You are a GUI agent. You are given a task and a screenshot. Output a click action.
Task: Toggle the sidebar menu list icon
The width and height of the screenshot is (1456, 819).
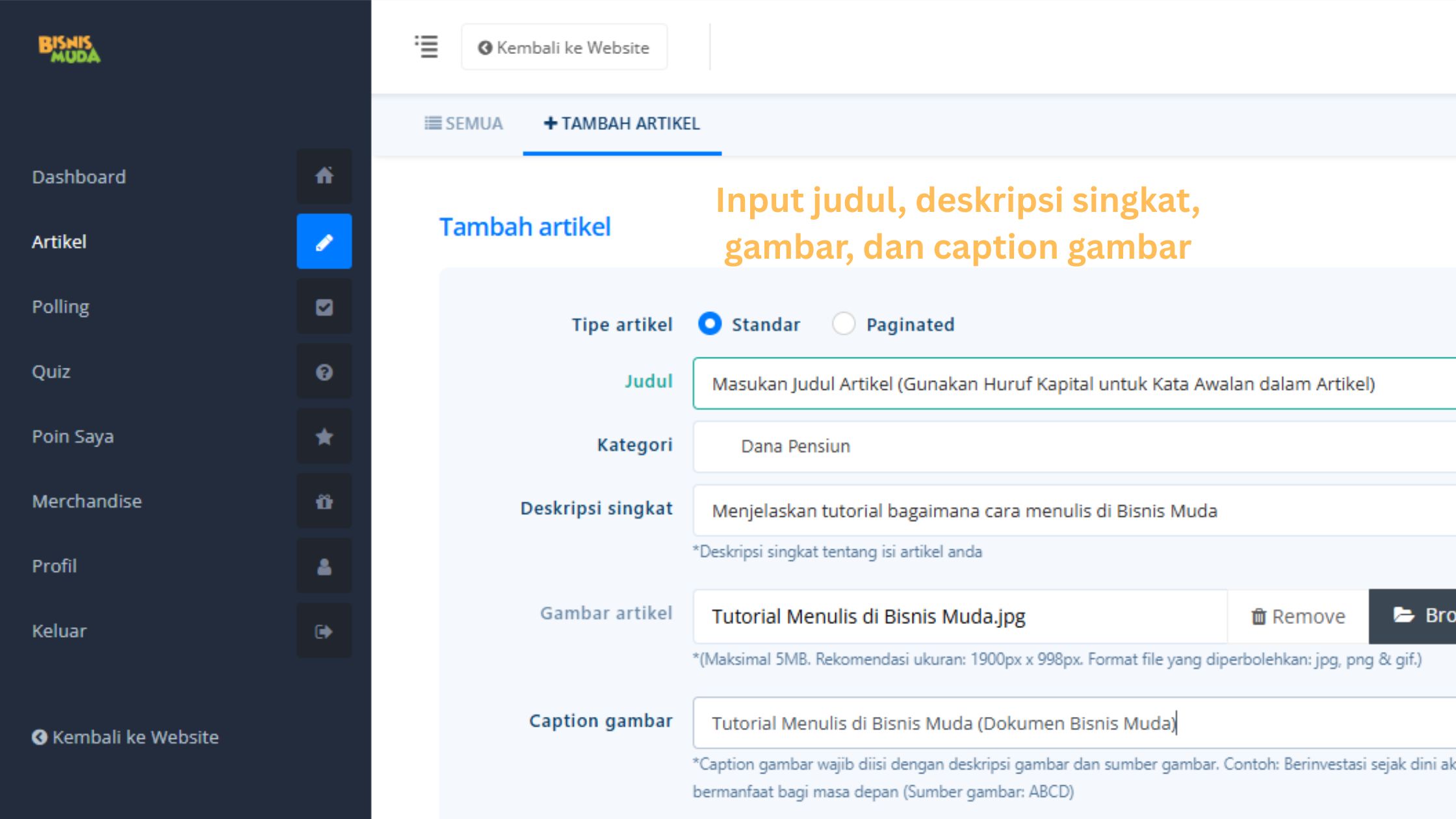(426, 47)
